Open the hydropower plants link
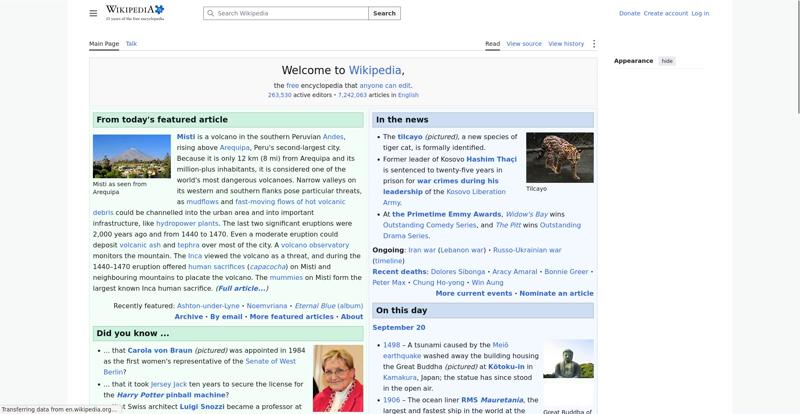The image size is (800, 414). (187, 224)
